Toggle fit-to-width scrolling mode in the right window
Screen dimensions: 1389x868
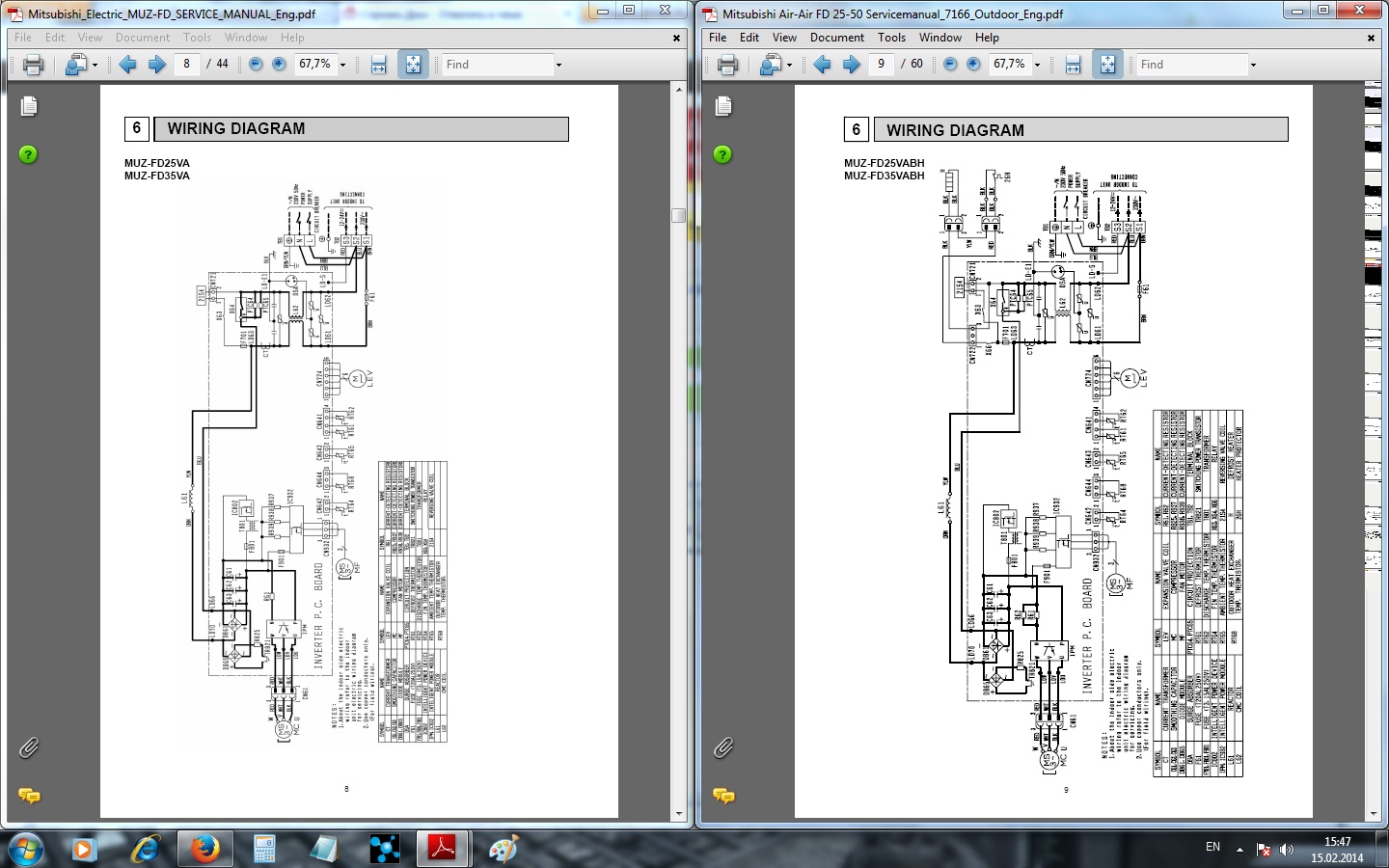tap(1073, 65)
